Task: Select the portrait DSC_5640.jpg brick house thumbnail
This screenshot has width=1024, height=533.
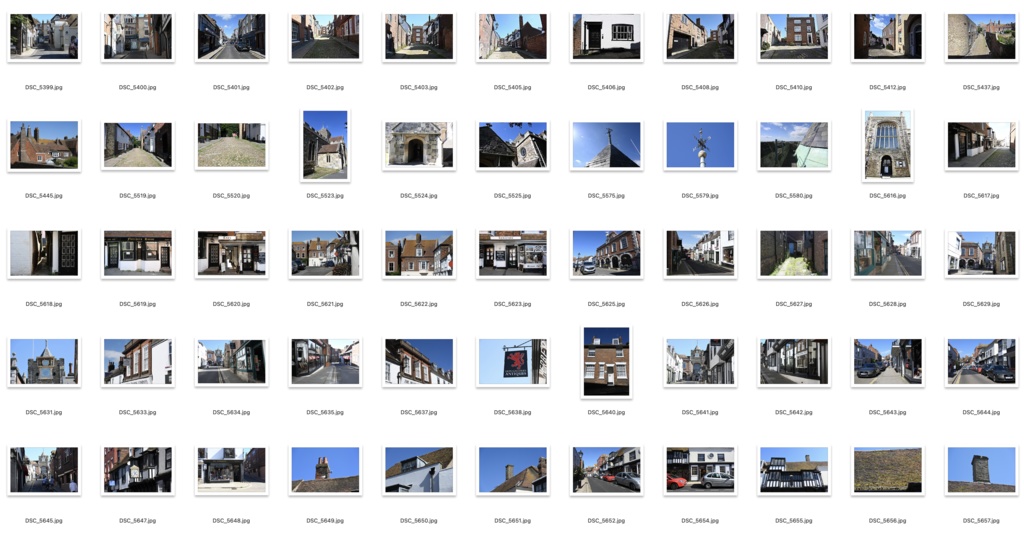Action: [606, 362]
